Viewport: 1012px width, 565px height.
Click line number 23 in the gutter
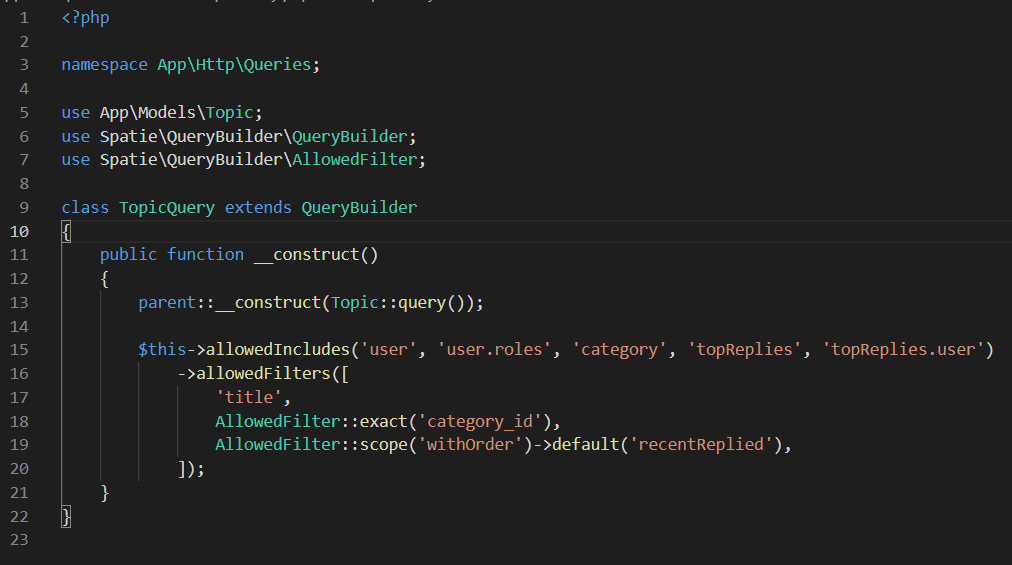coord(19,539)
